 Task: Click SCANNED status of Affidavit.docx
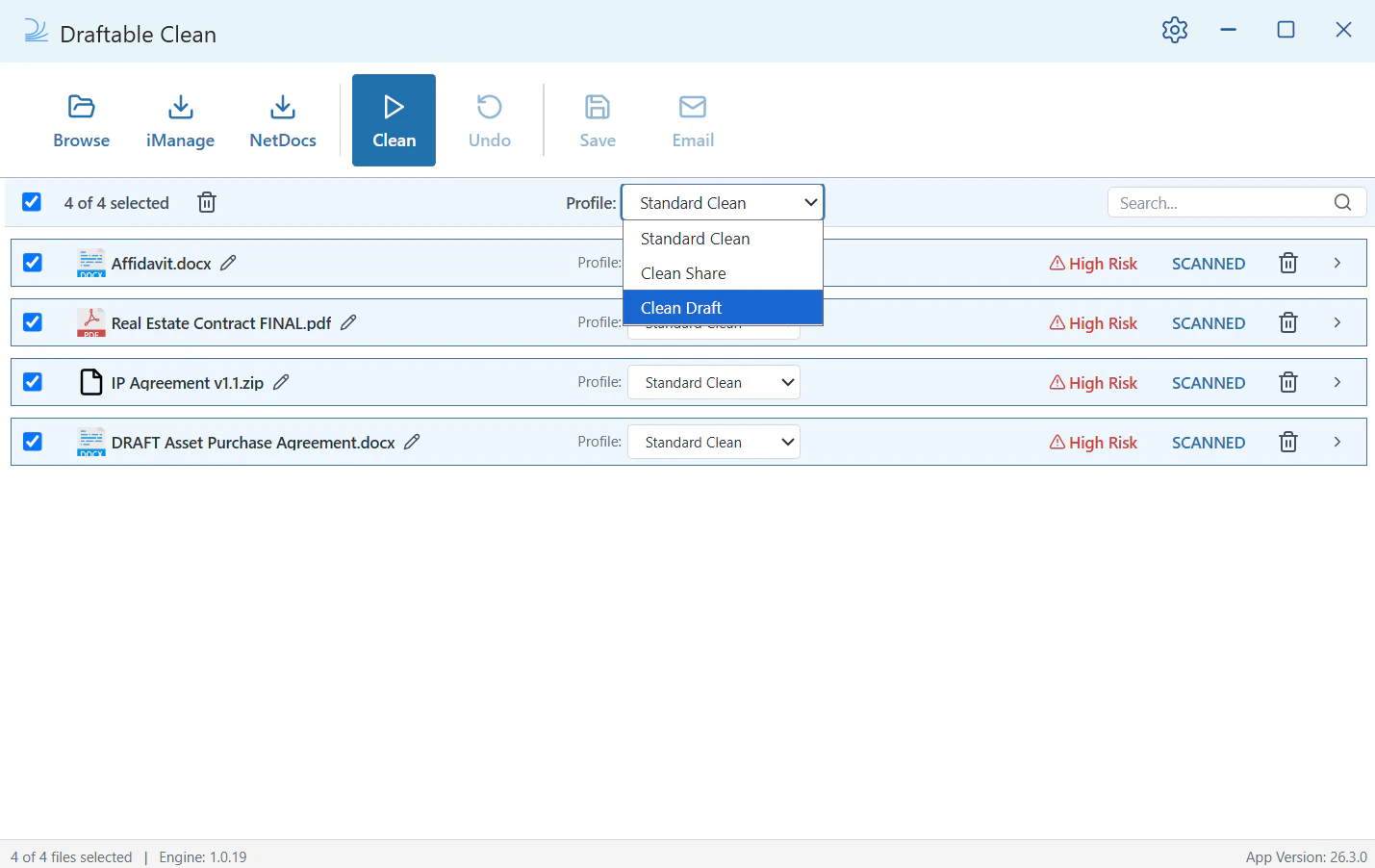point(1209,264)
